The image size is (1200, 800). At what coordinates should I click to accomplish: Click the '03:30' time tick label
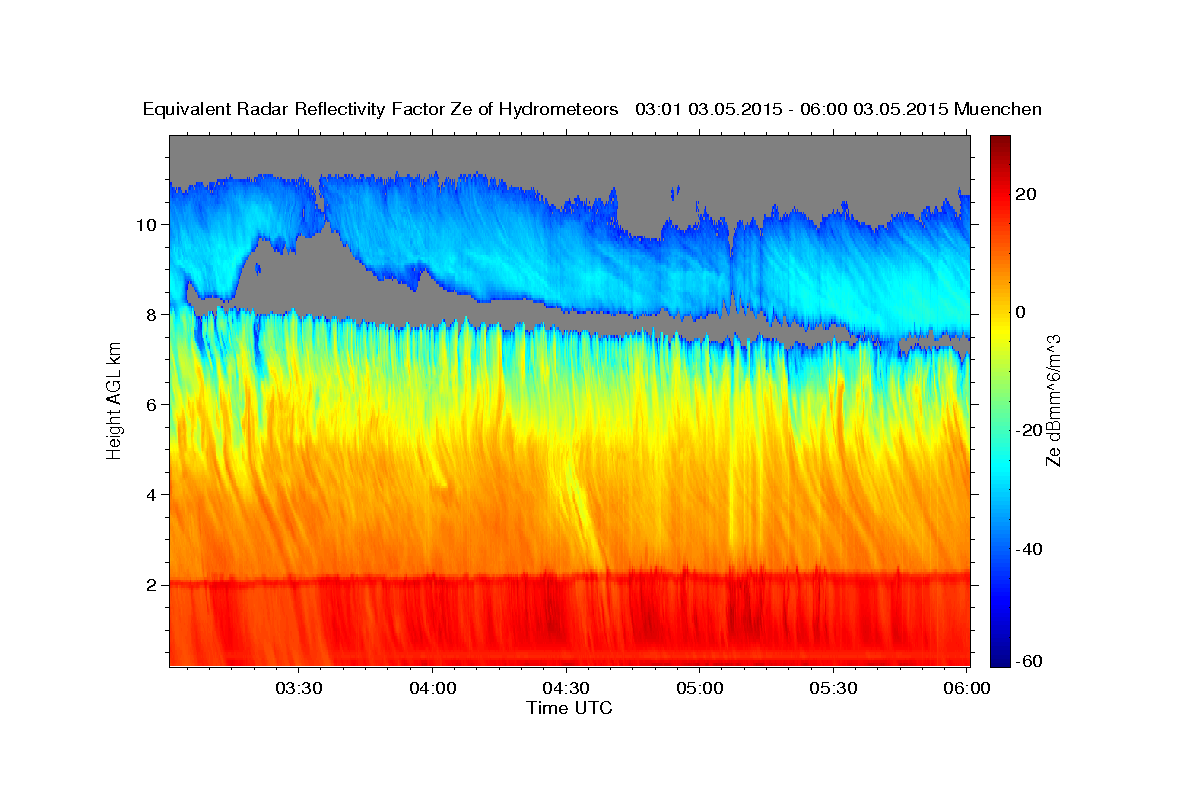coord(299,689)
